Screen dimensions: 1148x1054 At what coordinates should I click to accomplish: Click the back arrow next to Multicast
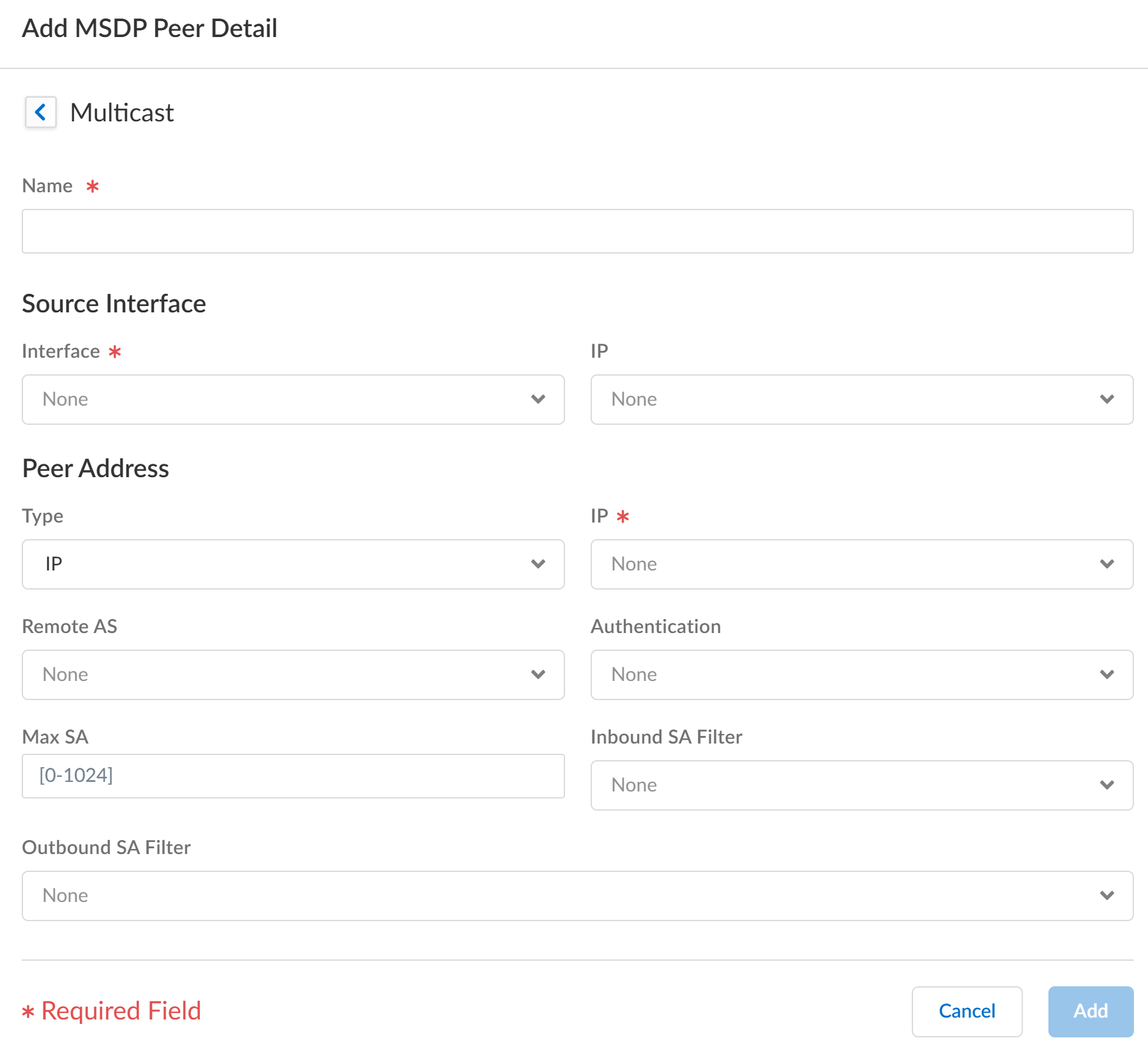[40, 112]
